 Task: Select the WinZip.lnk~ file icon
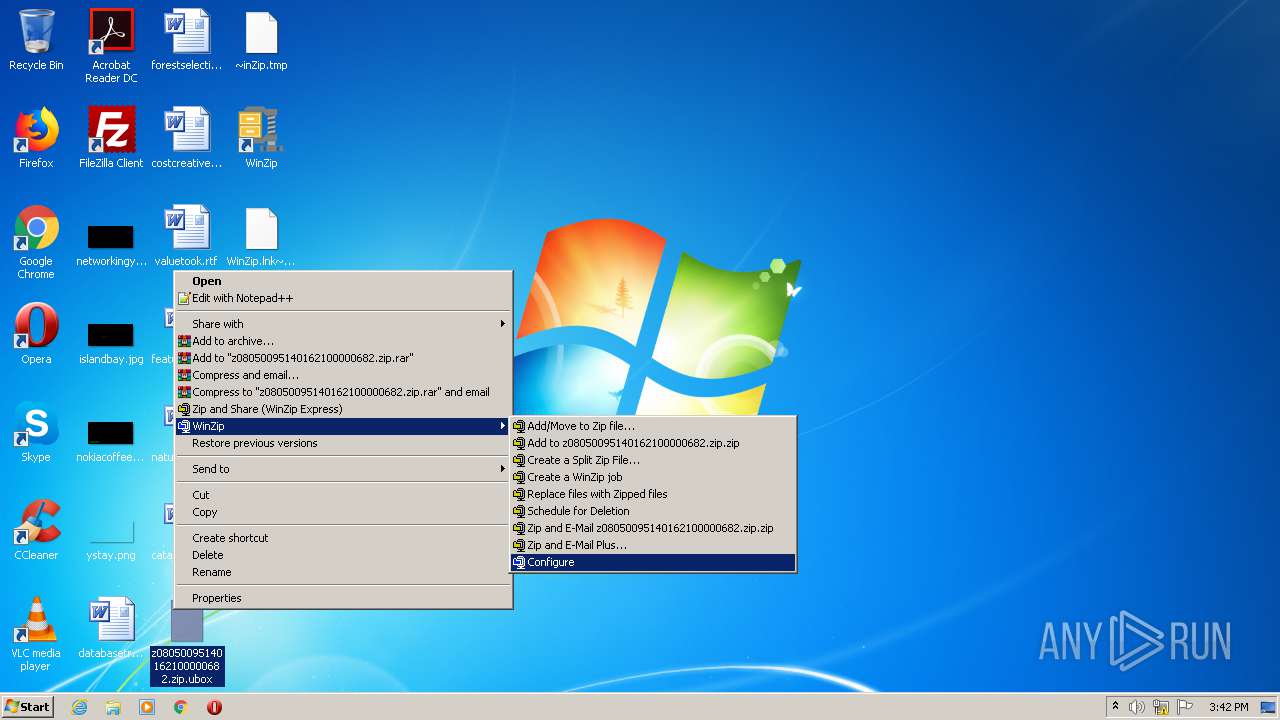pos(261,236)
